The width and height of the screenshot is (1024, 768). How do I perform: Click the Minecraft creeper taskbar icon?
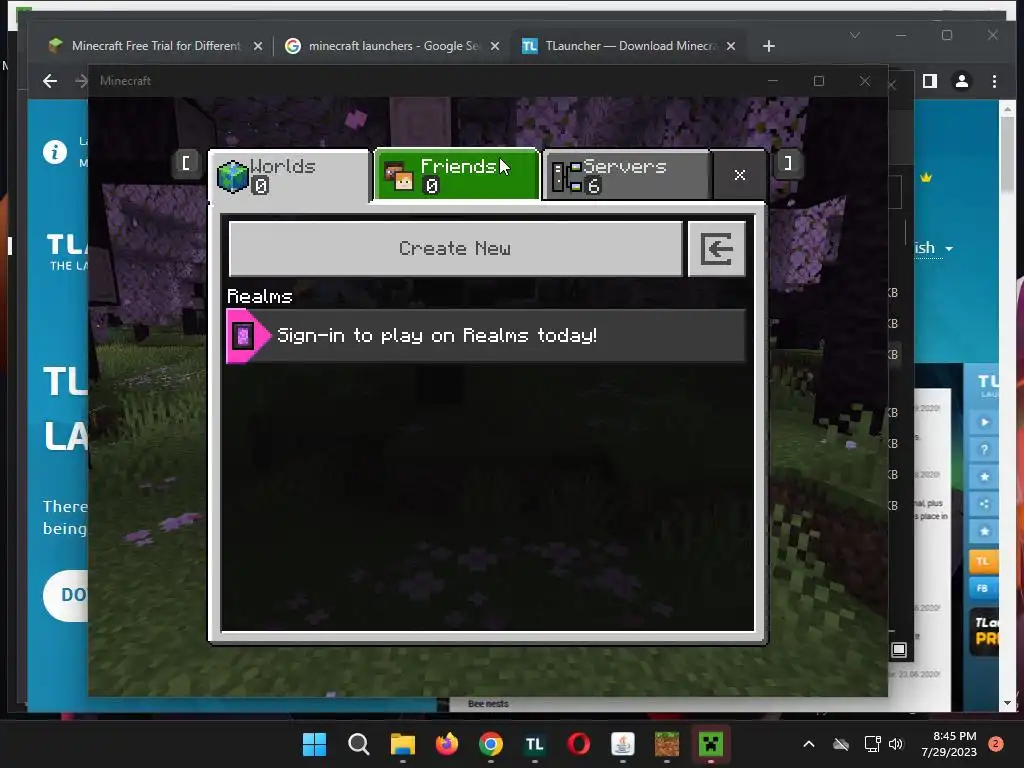pyautogui.click(x=711, y=744)
